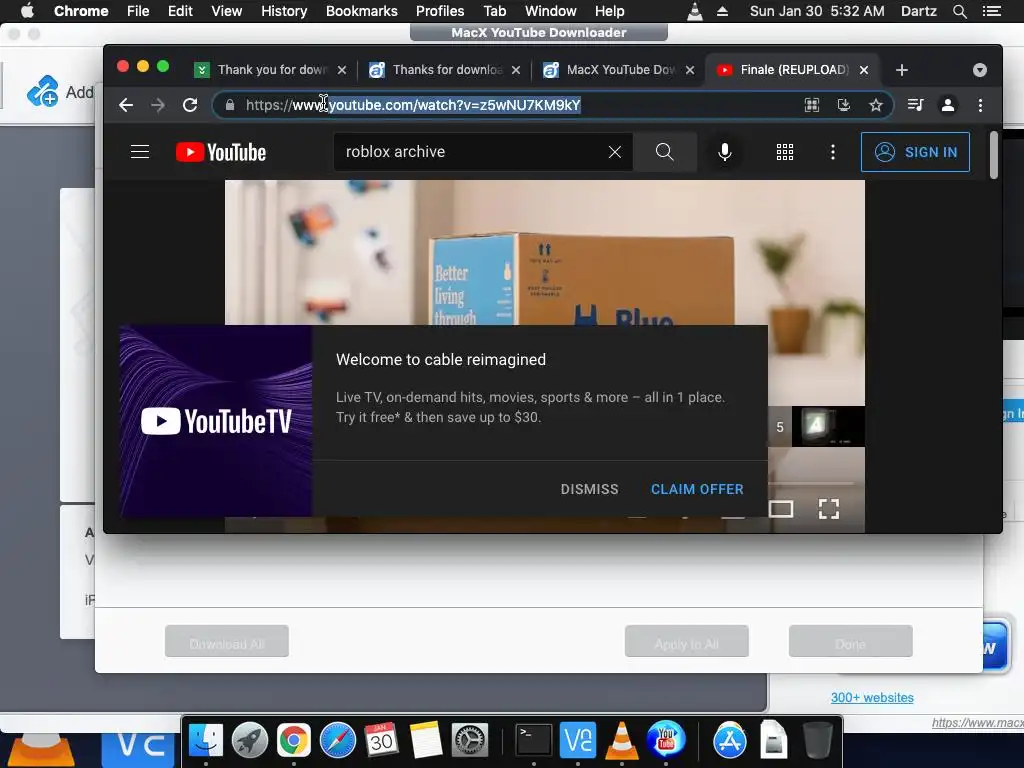Open Calendar from the dock
Viewport: 1024px width, 768px height.
click(381, 741)
